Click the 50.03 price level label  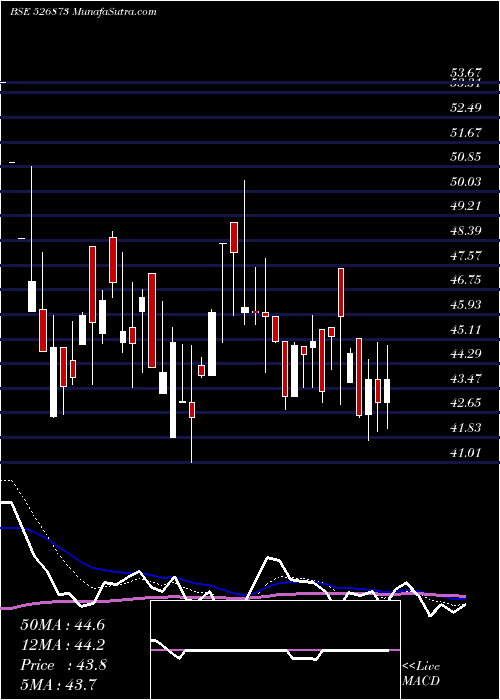pyautogui.click(x=466, y=182)
